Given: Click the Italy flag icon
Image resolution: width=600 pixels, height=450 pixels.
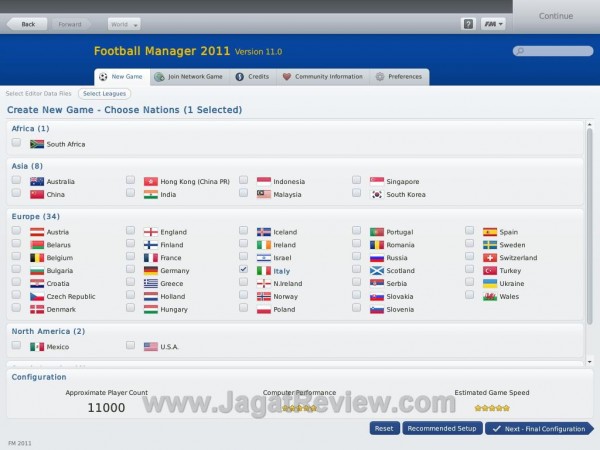Looking at the screenshot, I should [264, 271].
